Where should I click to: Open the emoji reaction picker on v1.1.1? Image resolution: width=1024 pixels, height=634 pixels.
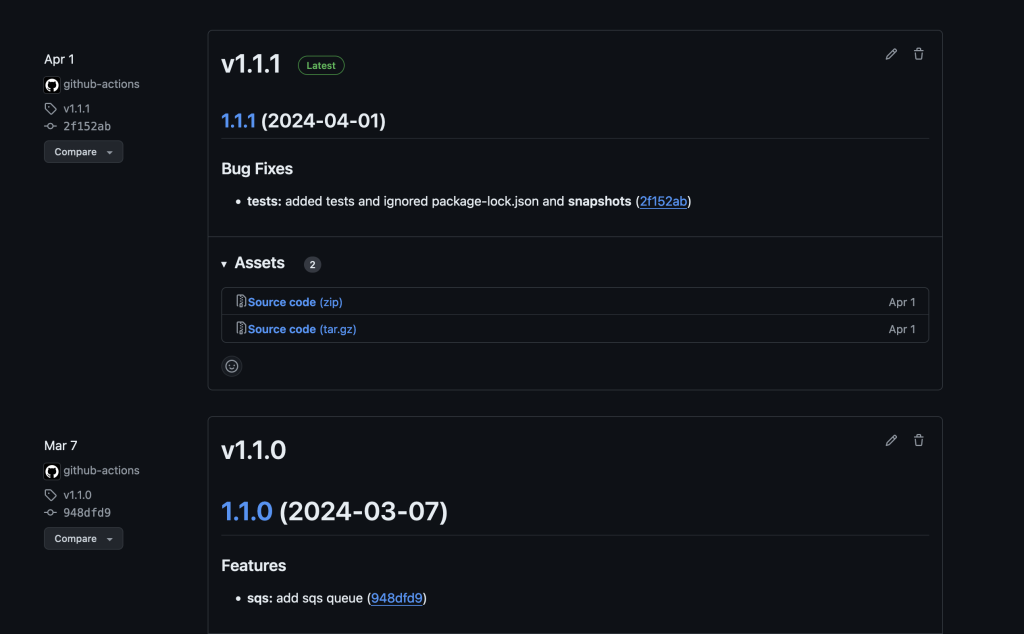pyautogui.click(x=231, y=366)
